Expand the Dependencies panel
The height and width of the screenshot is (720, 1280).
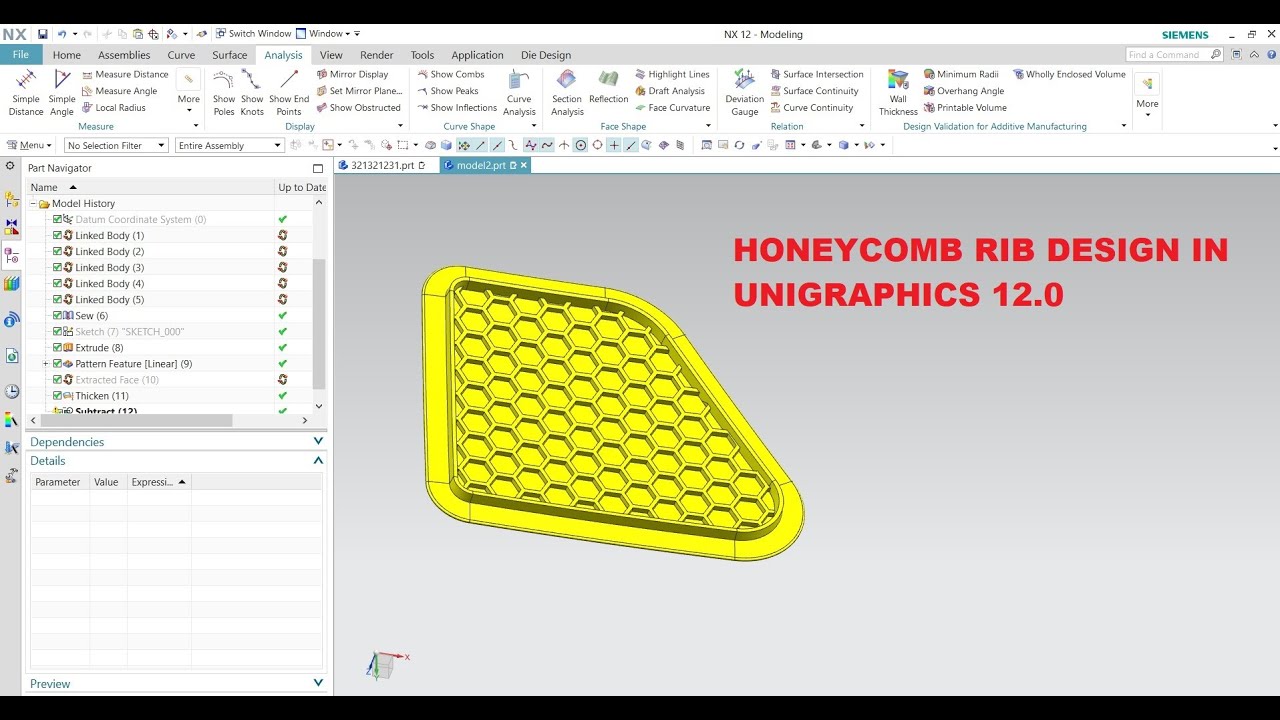(318, 441)
